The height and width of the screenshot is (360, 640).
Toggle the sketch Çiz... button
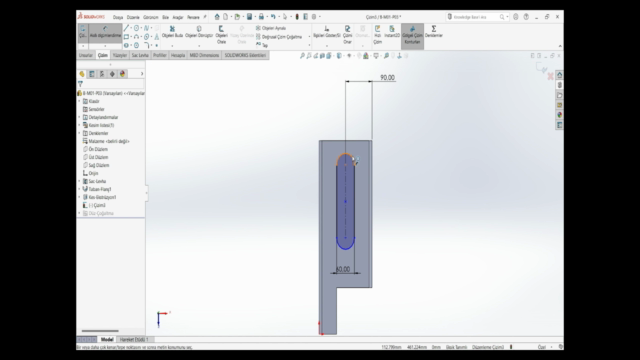[83, 32]
